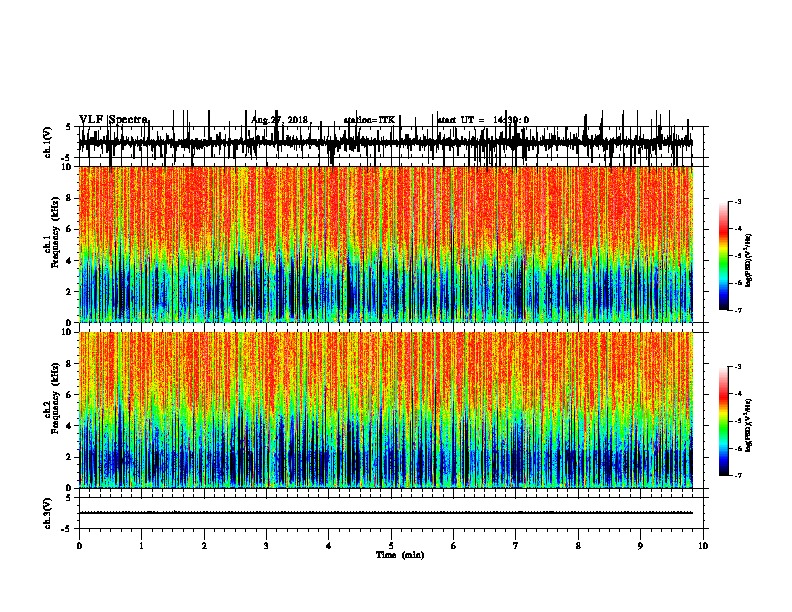The width and height of the screenshot is (792, 612).
Task: Click the ch.1 'Frequency (kHz)' axis label
Action: click(x=55, y=233)
